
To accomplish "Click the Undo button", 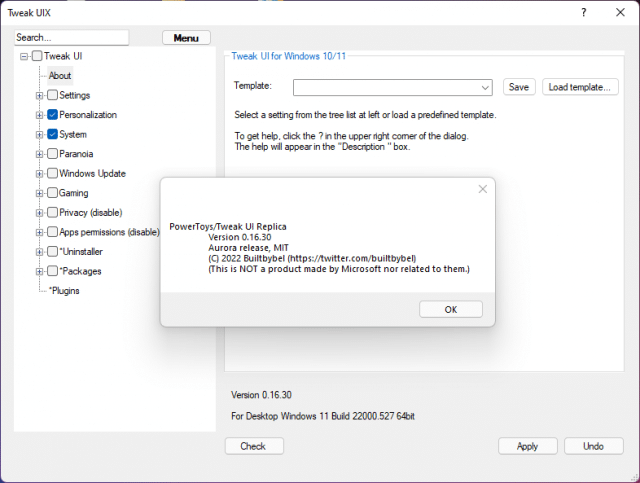I will [x=593, y=446].
